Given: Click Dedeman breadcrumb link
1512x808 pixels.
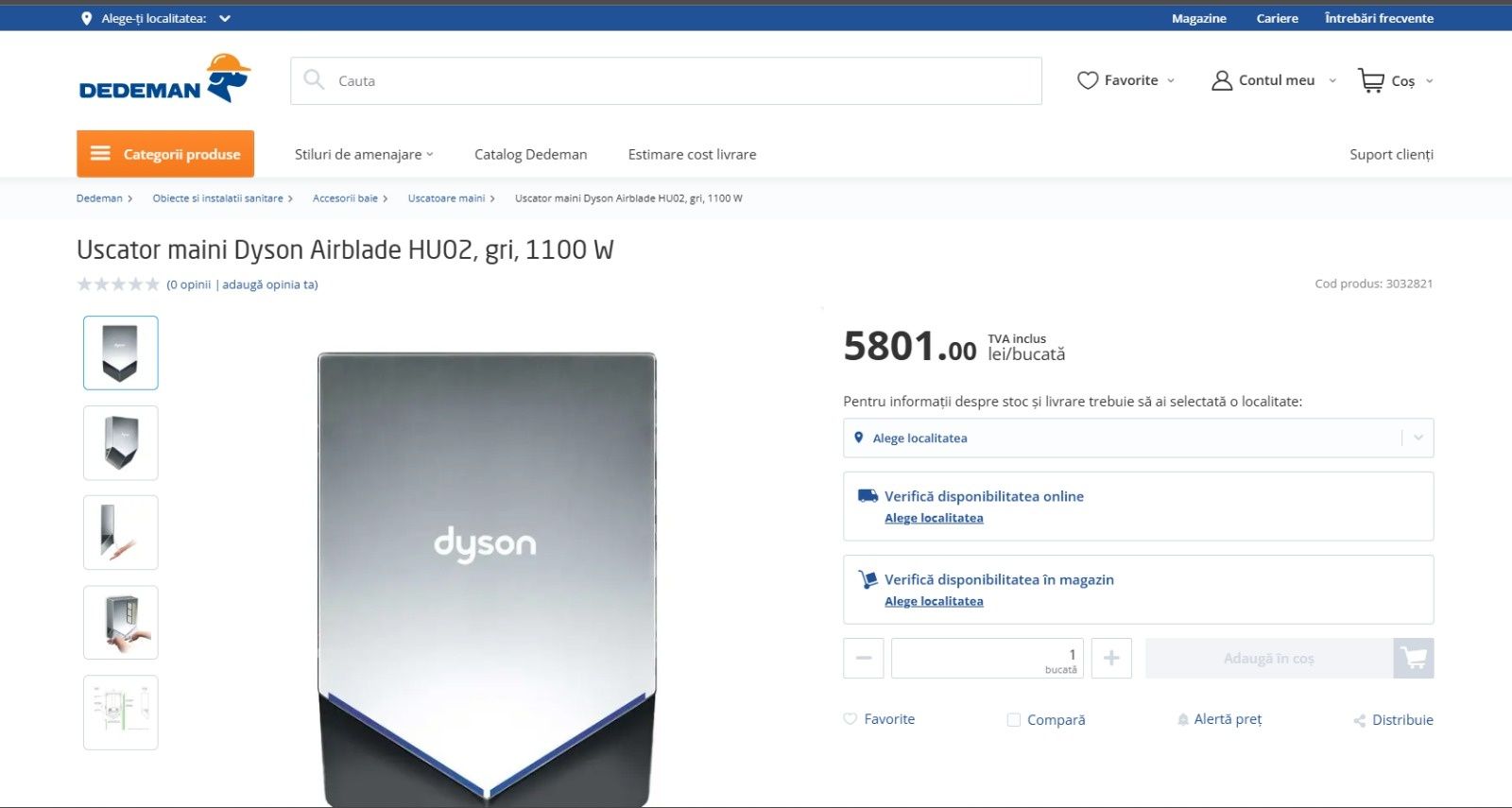Looking at the screenshot, I should [99, 198].
